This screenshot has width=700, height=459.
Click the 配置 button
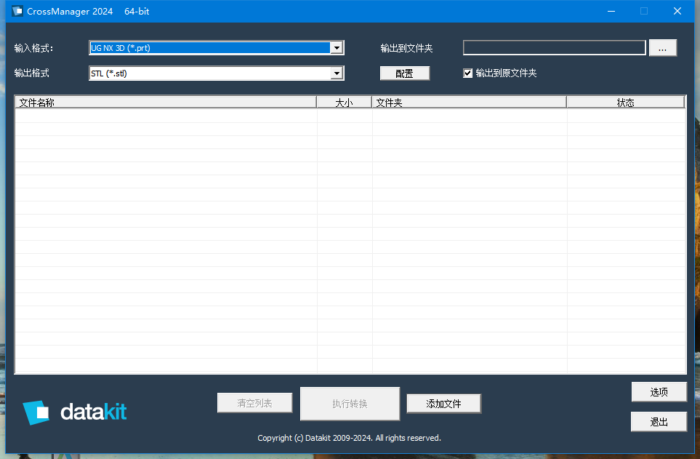[404, 73]
